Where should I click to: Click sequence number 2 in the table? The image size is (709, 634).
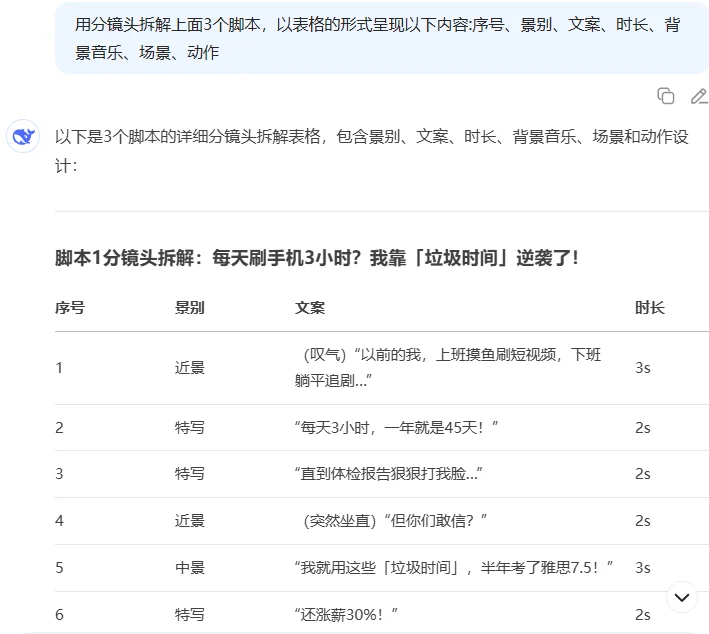(x=59, y=427)
